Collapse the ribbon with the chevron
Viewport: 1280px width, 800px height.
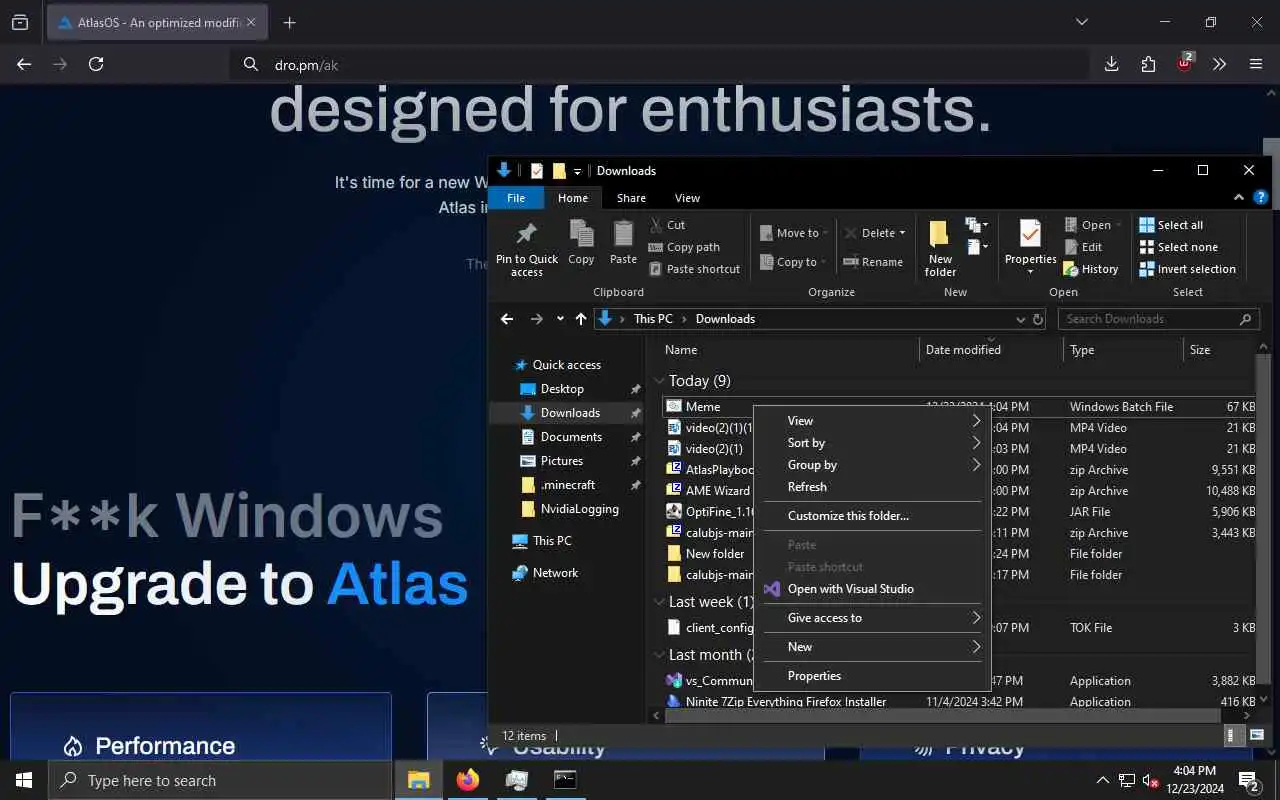point(1239,198)
